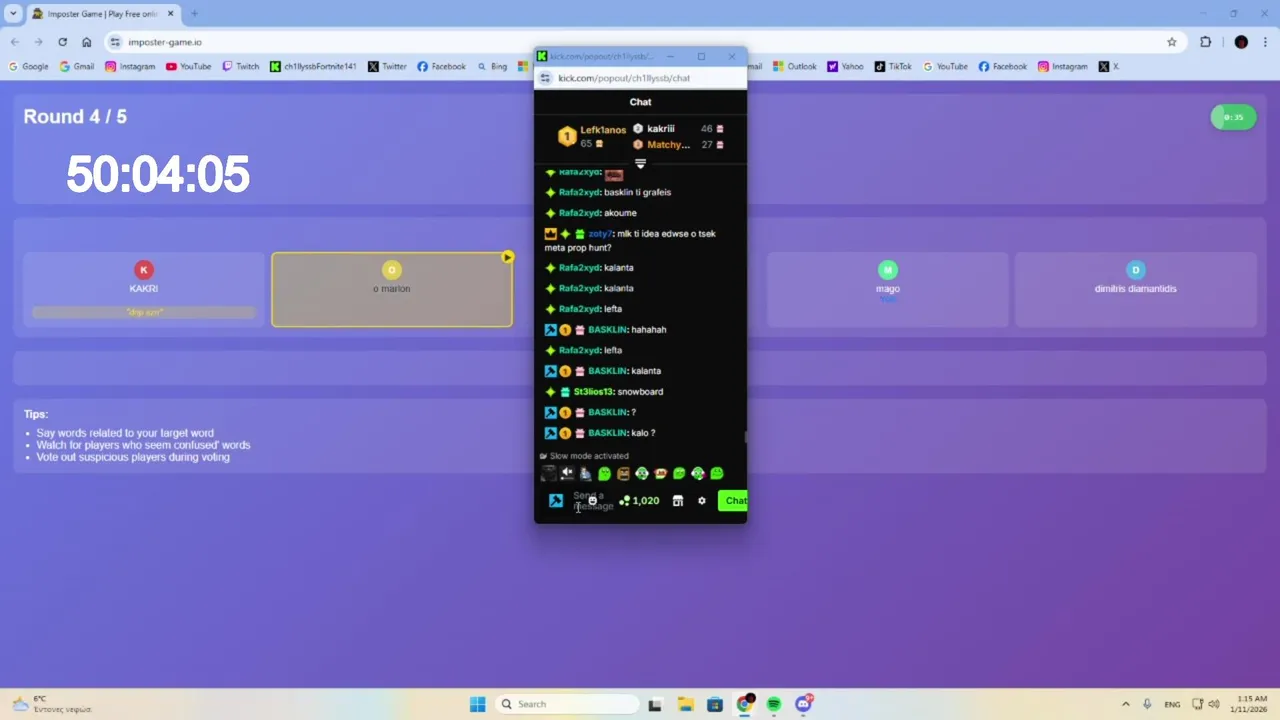Screen dimensions: 1280x720
Task: Select the o marlon player card
Action: (x=392, y=289)
